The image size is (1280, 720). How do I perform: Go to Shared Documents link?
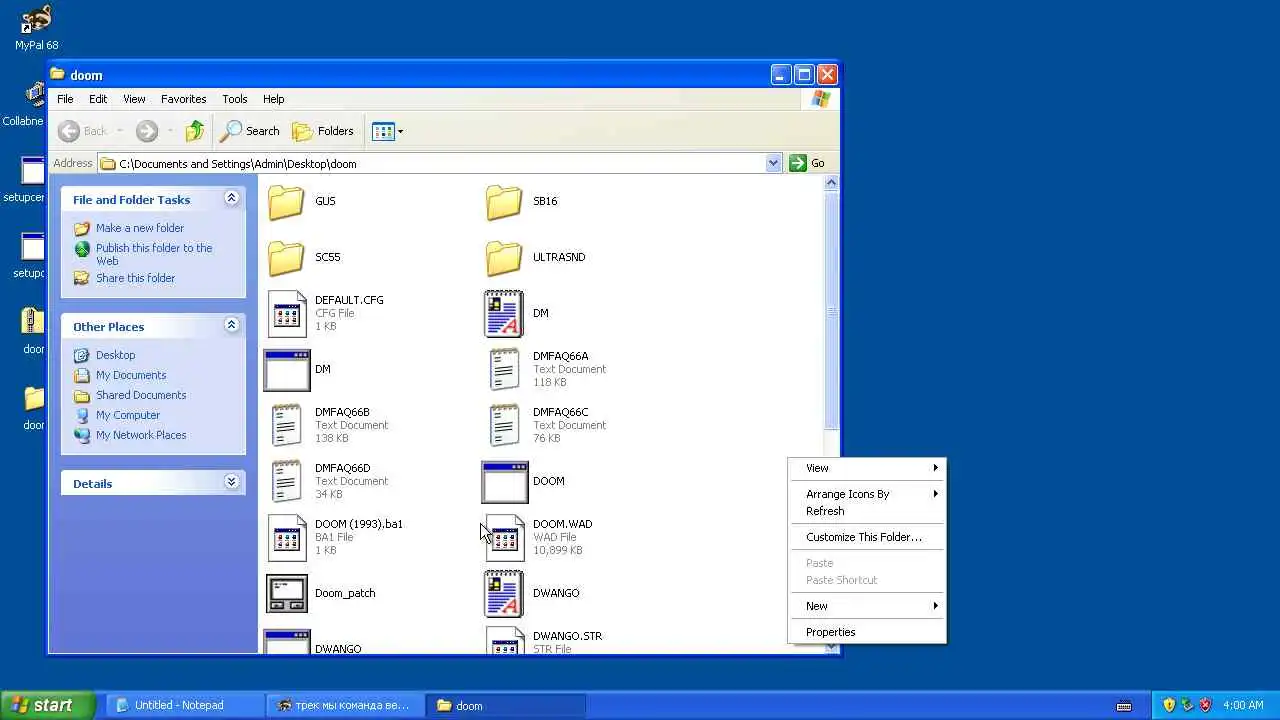(141, 395)
